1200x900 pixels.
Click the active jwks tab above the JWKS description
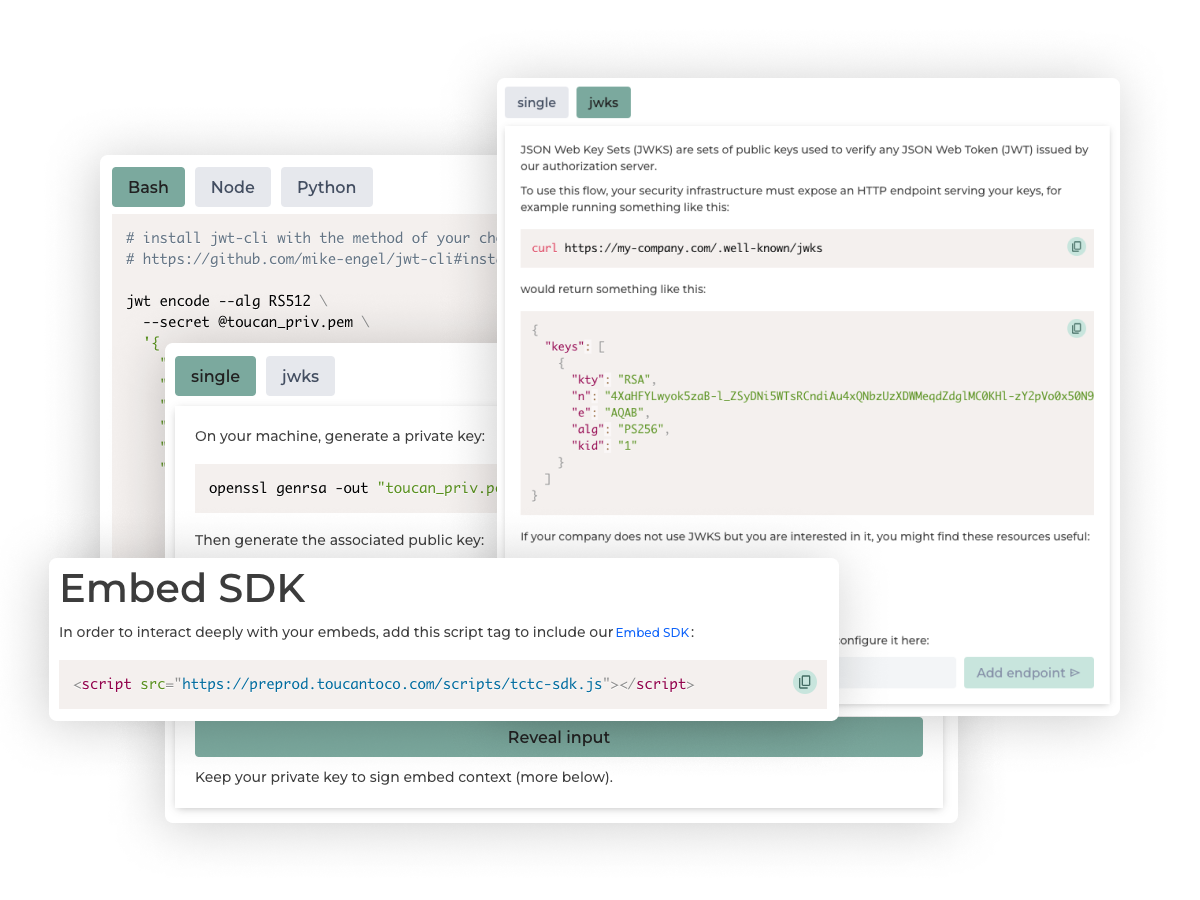tap(603, 103)
